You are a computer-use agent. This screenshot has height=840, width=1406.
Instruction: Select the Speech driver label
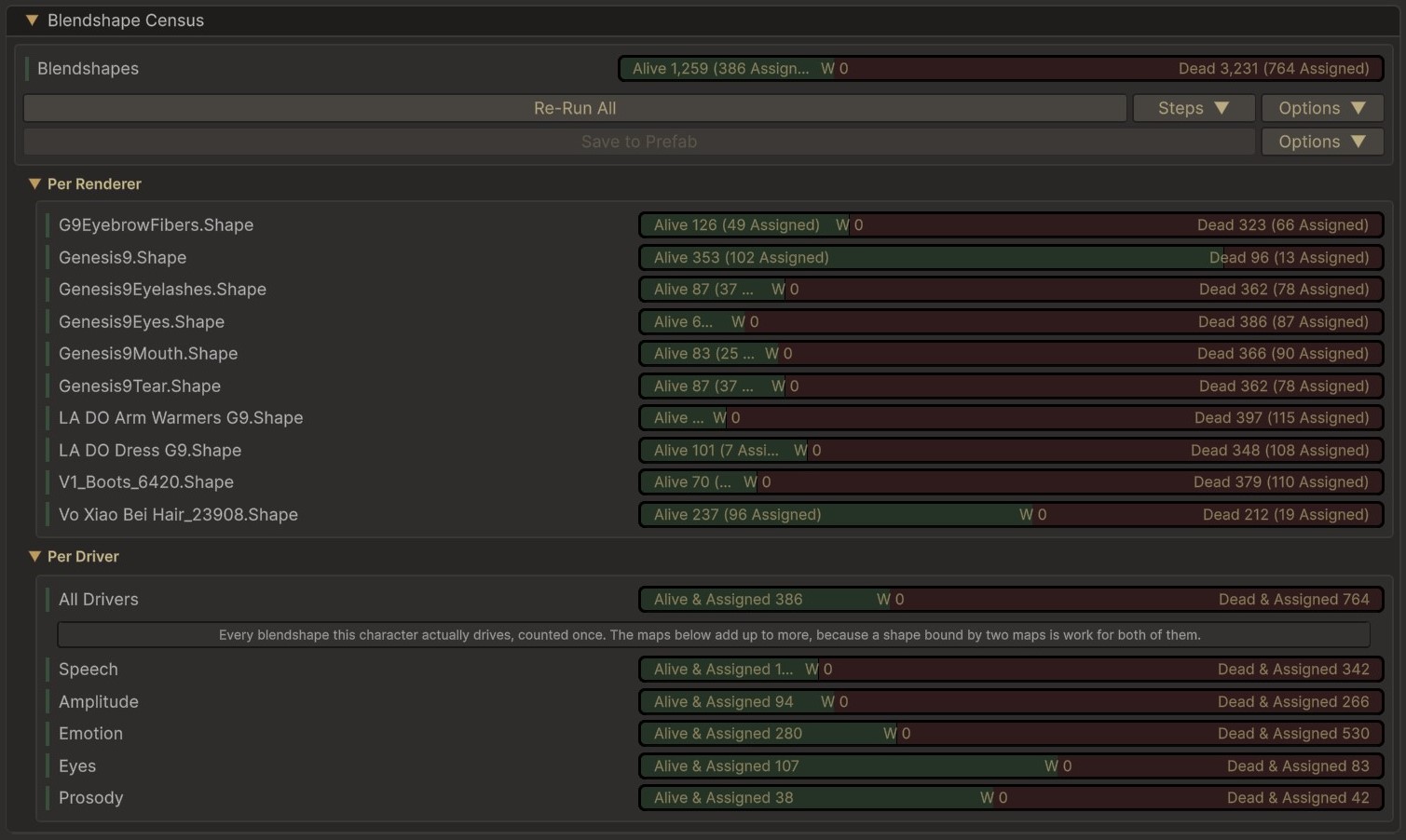89,670
